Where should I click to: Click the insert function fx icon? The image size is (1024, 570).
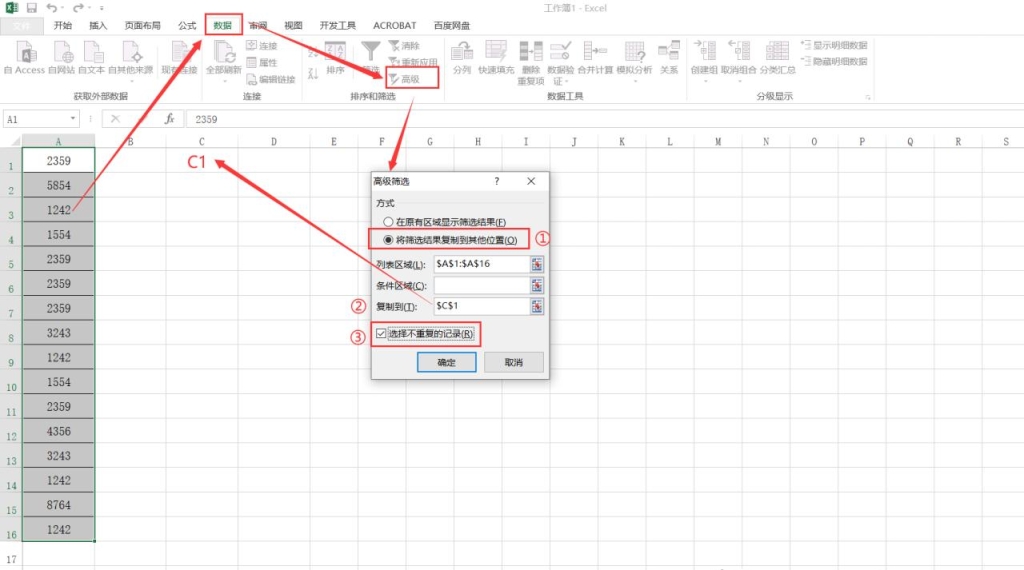(x=169, y=119)
